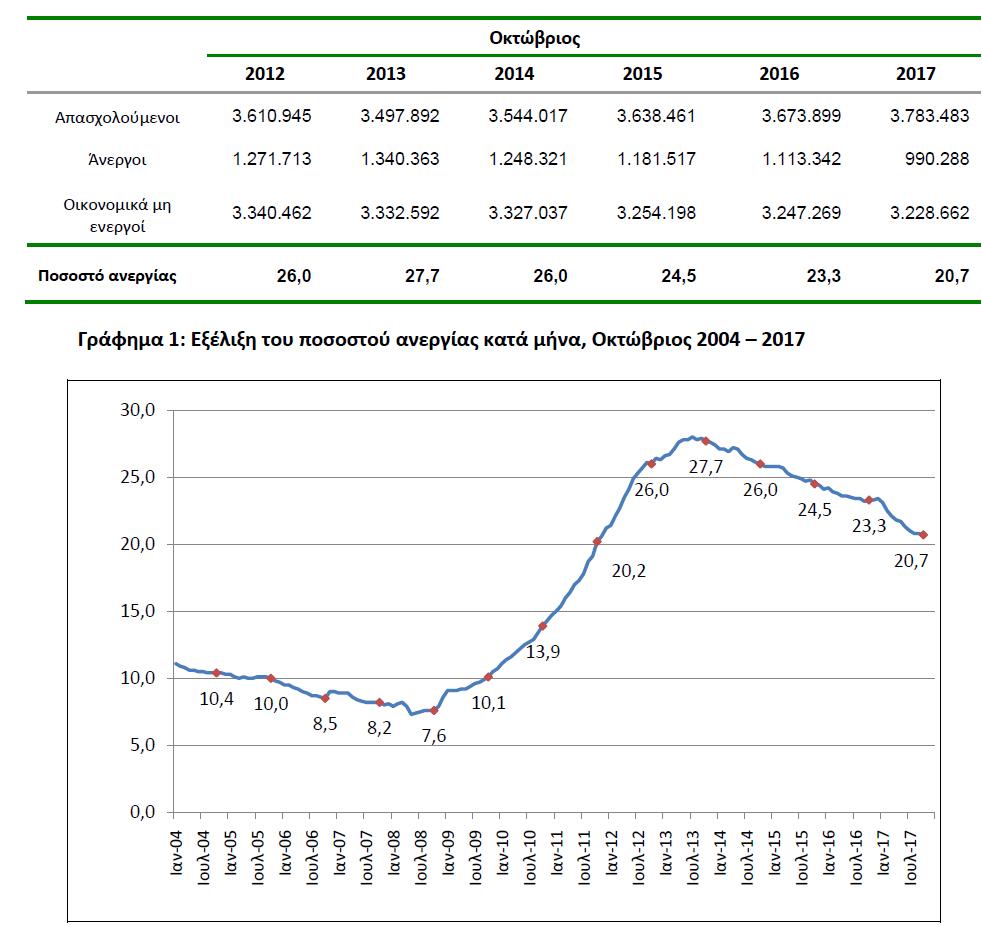Image resolution: width=982 pixels, height=926 pixels.
Task: Click the 'Απασχολούμενοι' row label
Action: point(118,118)
